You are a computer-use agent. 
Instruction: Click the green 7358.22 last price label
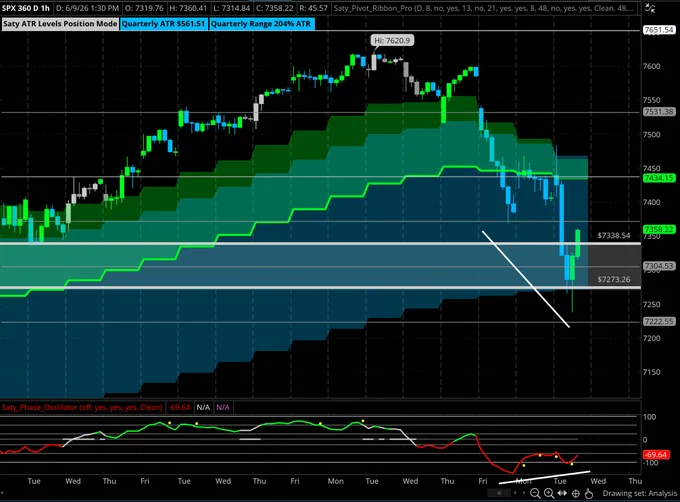point(659,229)
